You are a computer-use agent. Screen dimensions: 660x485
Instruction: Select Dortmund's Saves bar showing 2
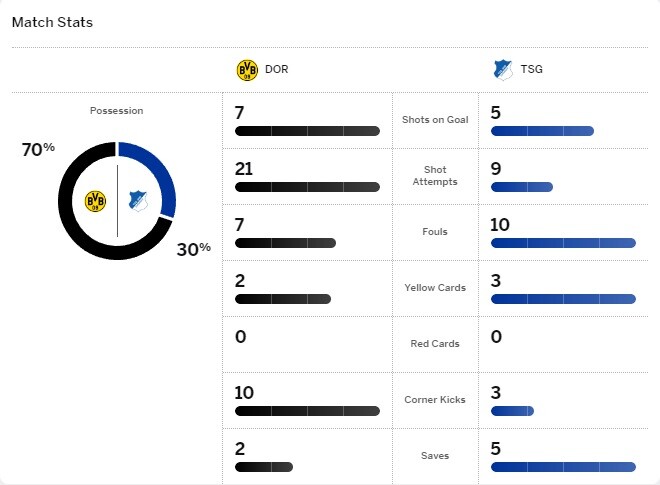(264, 467)
